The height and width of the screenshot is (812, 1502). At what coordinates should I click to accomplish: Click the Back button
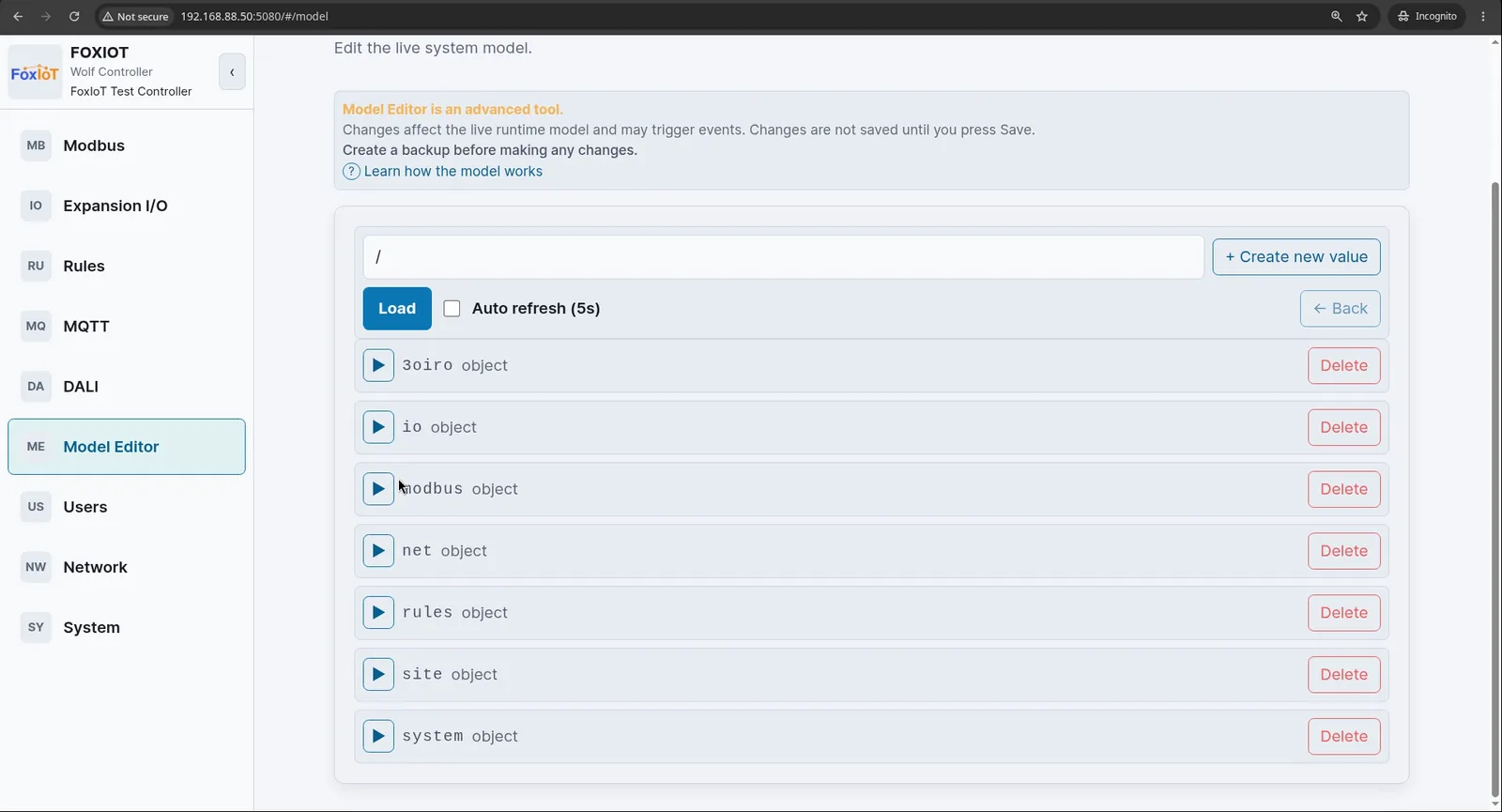point(1340,309)
